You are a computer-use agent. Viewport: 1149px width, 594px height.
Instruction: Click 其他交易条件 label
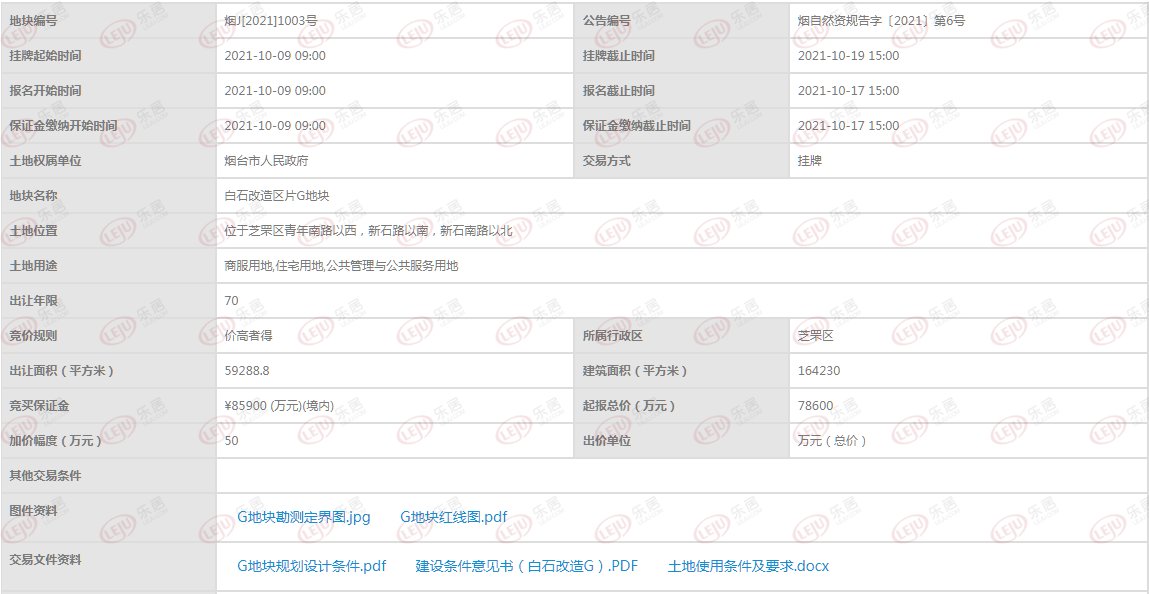45,476
